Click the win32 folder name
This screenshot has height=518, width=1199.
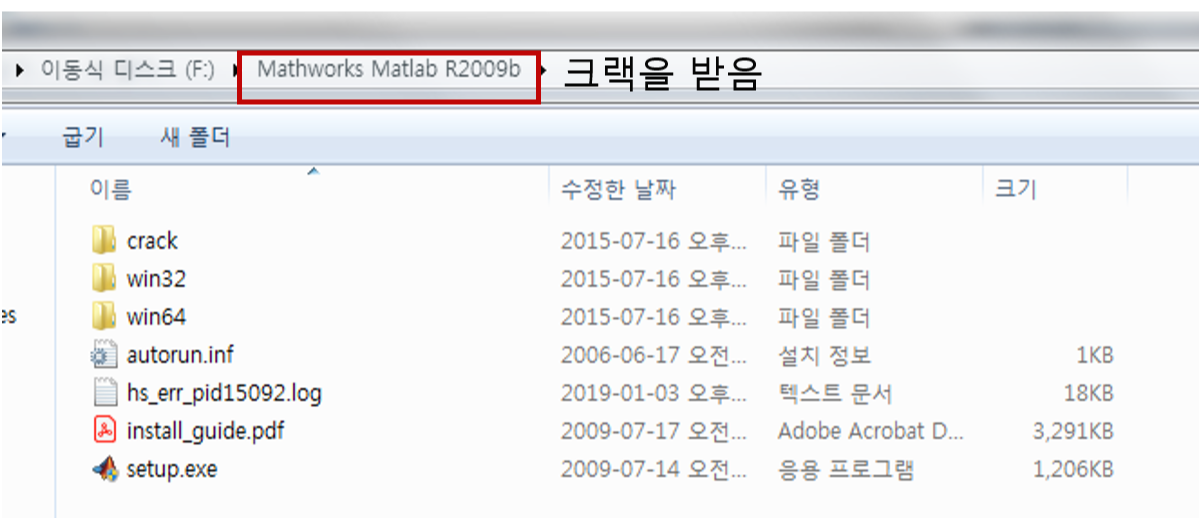156,279
